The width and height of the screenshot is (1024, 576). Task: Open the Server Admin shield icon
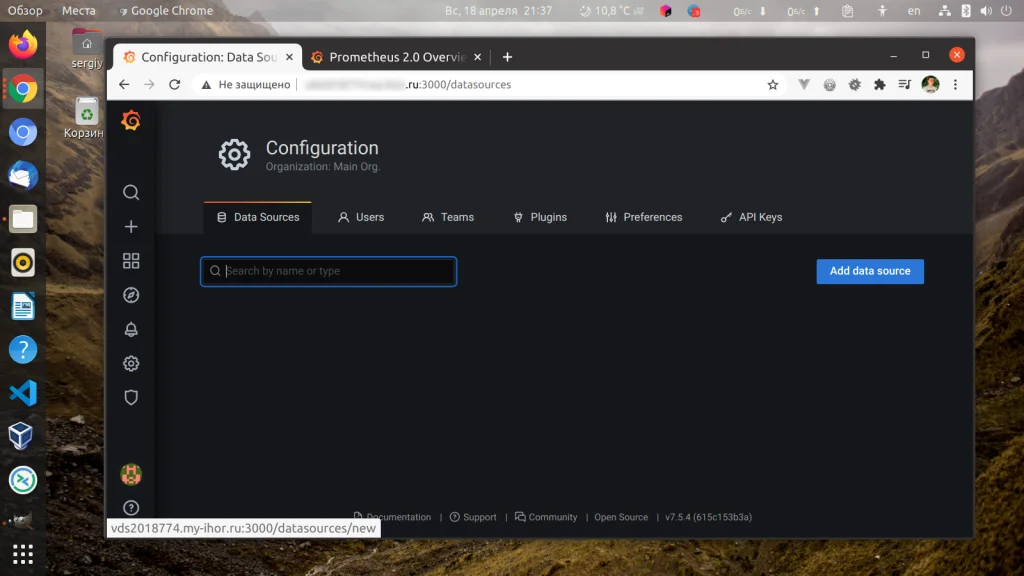pyautogui.click(x=131, y=397)
